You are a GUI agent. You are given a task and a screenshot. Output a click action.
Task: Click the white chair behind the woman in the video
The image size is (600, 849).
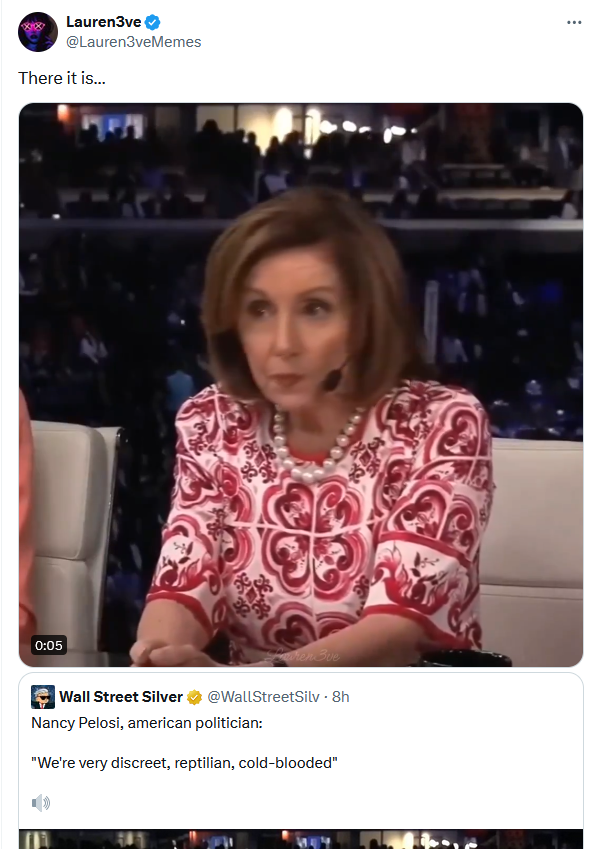click(x=533, y=531)
